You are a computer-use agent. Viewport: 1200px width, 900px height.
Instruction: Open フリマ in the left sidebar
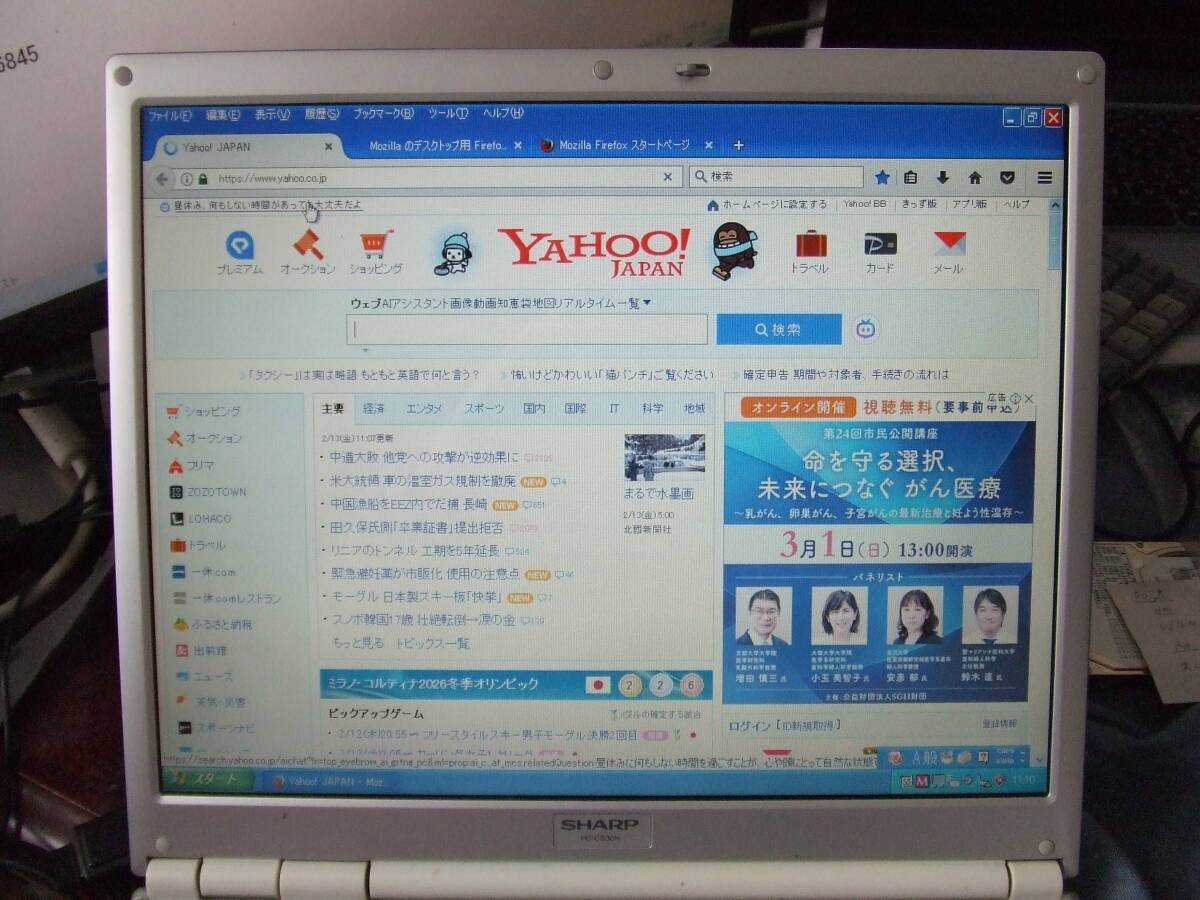tap(192, 465)
